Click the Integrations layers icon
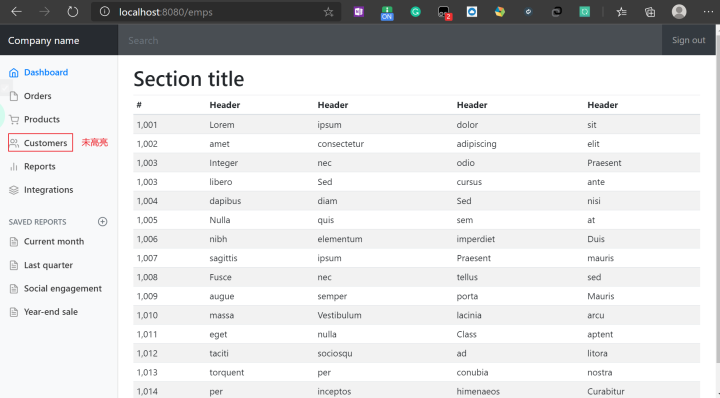This screenshot has height=398, width=720. [14, 190]
